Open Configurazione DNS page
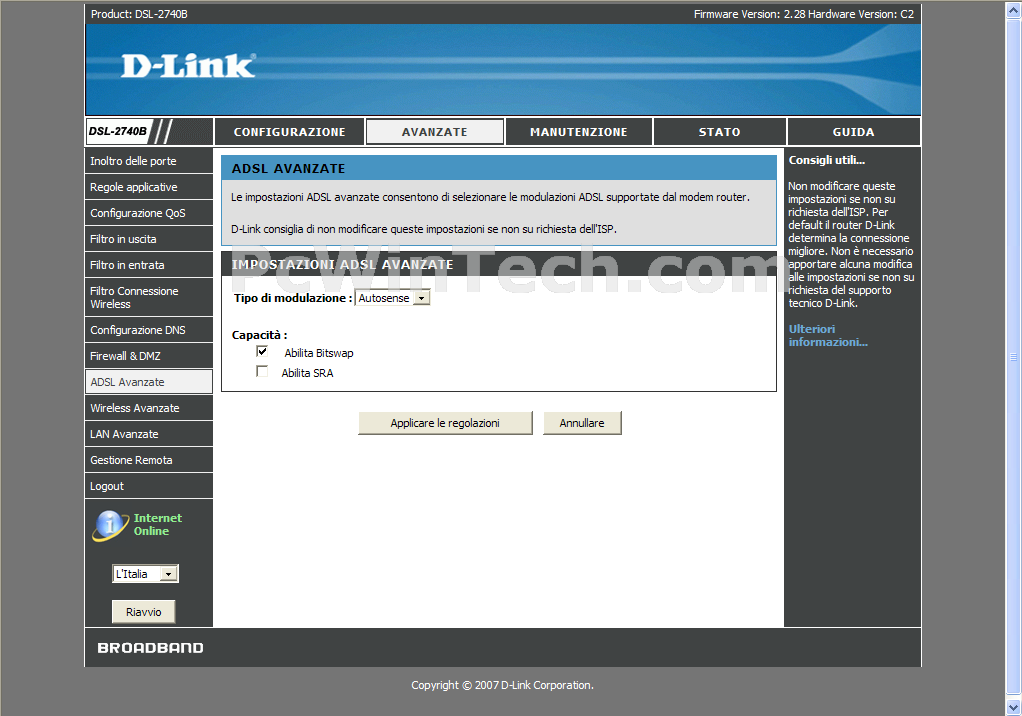 149,330
